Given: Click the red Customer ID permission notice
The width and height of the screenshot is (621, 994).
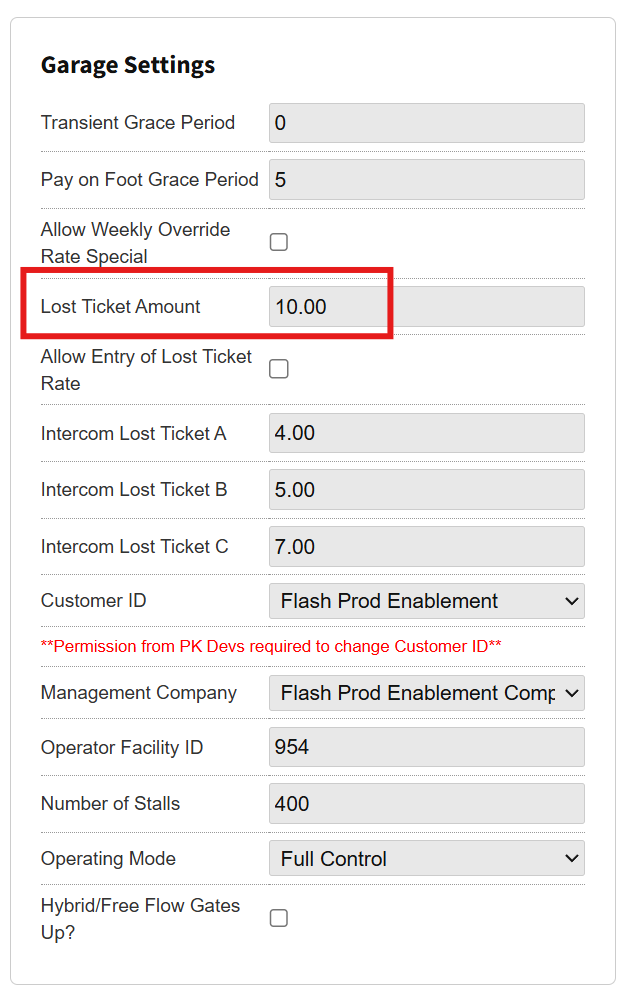Looking at the screenshot, I should tap(271, 646).
